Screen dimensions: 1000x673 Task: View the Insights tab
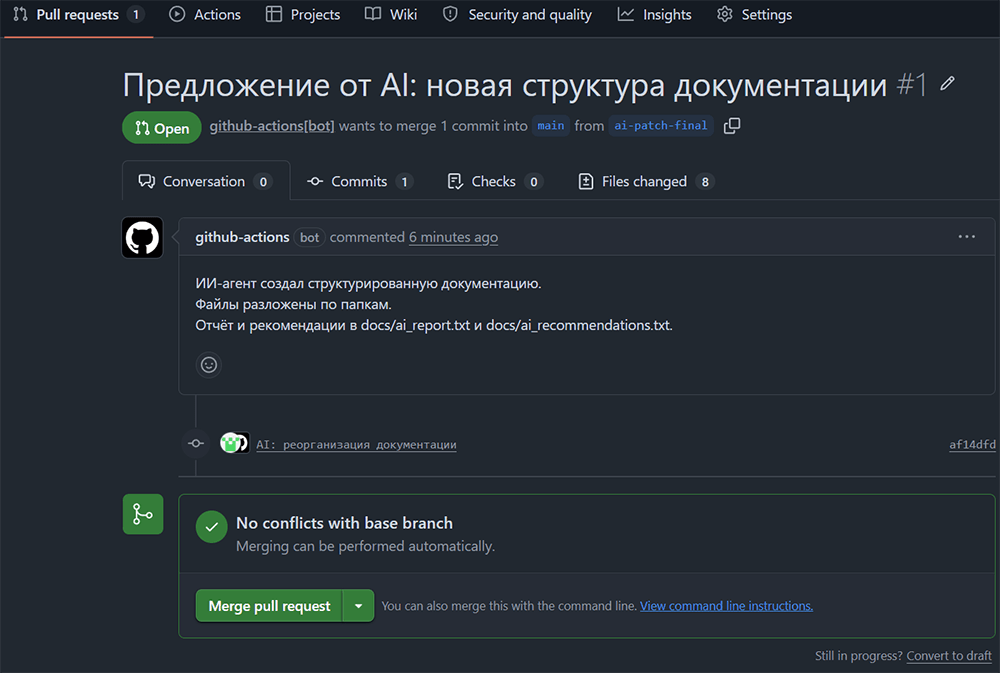pos(654,15)
